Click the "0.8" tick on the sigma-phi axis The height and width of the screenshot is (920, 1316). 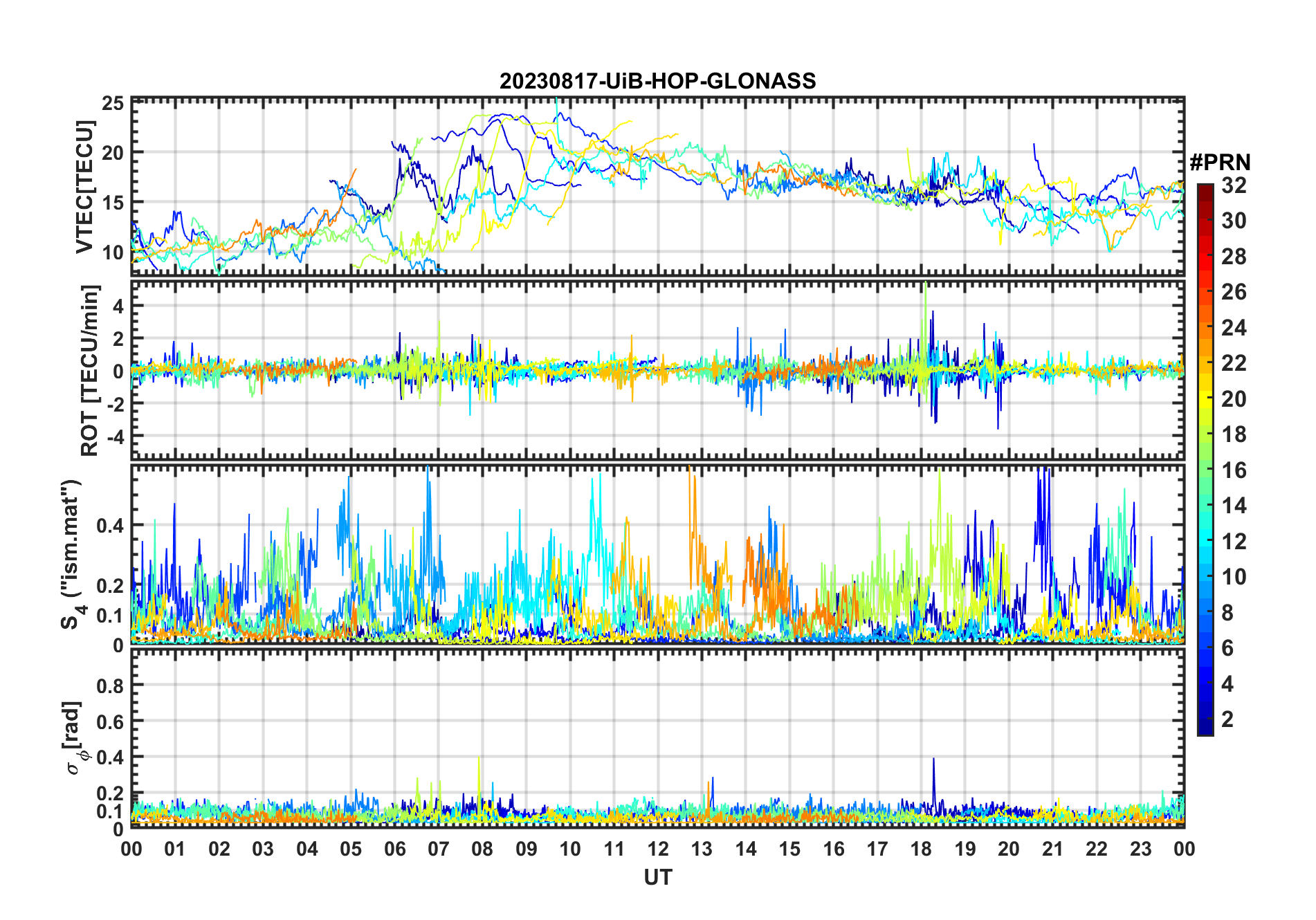[x=110, y=686]
